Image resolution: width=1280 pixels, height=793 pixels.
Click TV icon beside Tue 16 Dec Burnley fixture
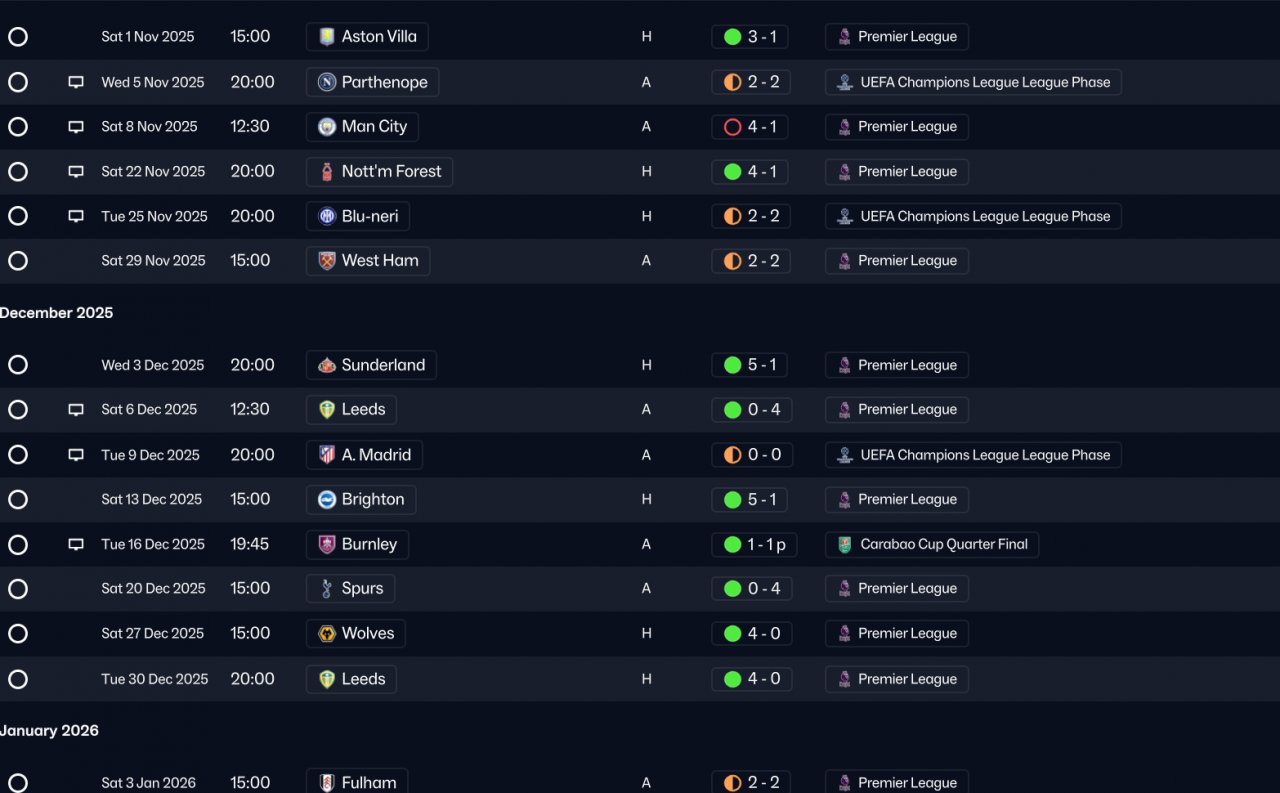[x=76, y=545]
